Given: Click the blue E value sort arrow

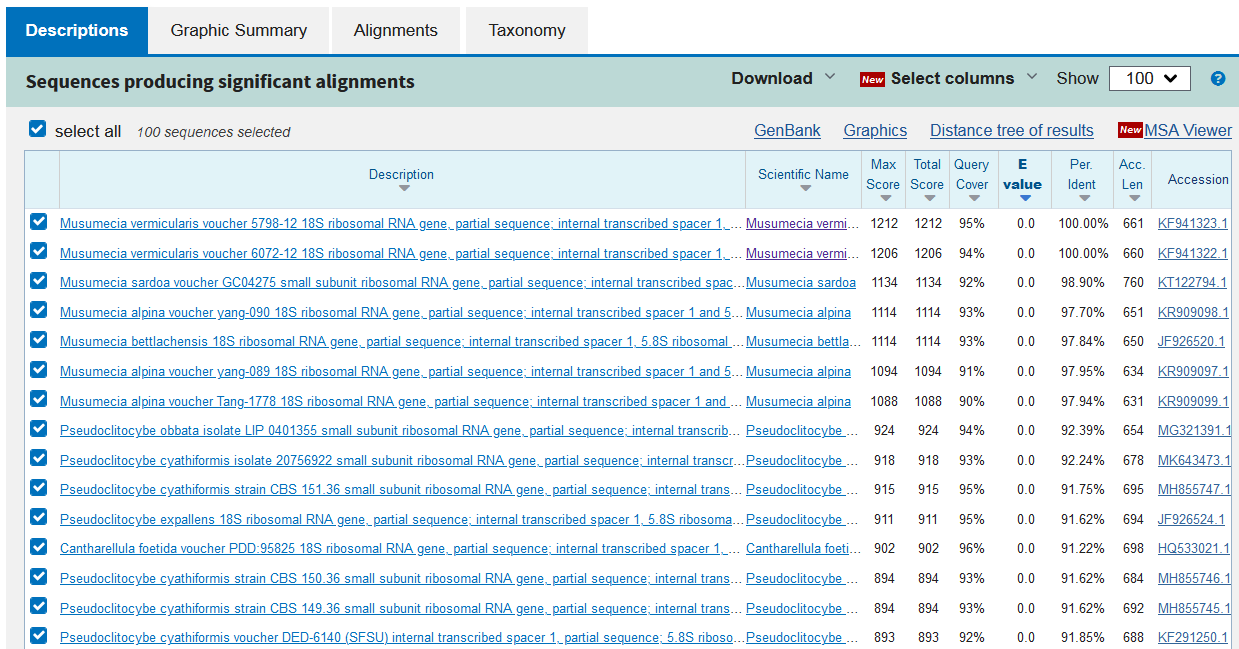Looking at the screenshot, I should click(x=1024, y=198).
